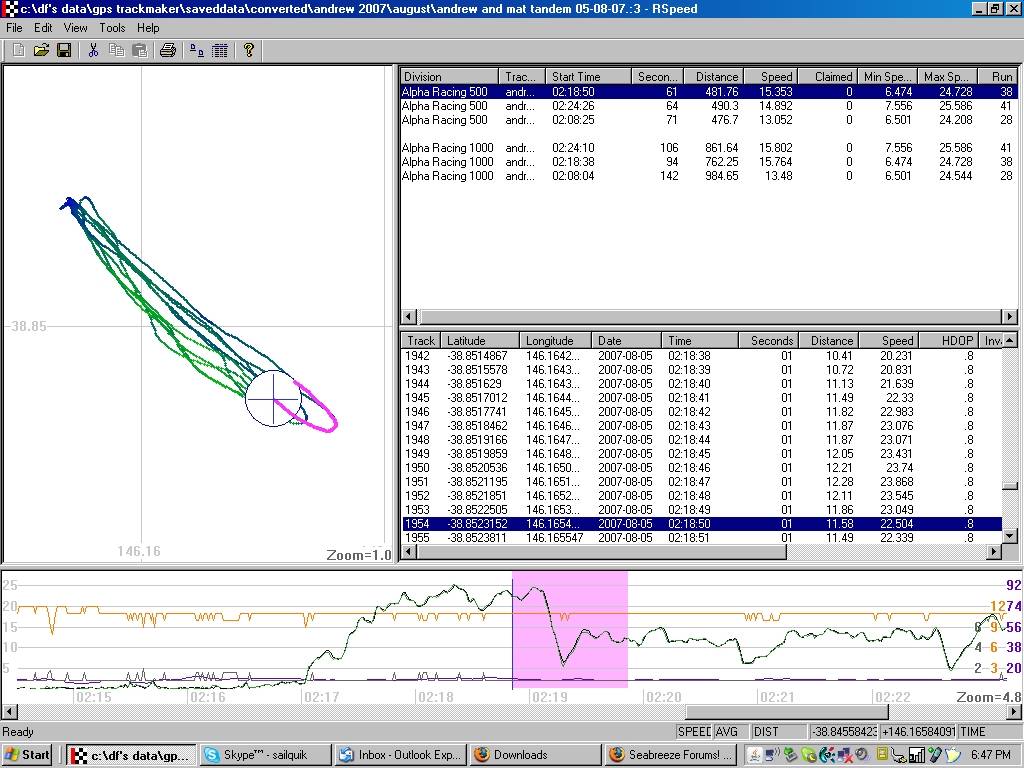1024x768 pixels.
Task: Open the Tools menu
Action: pyautogui.click(x=112, y=28)
